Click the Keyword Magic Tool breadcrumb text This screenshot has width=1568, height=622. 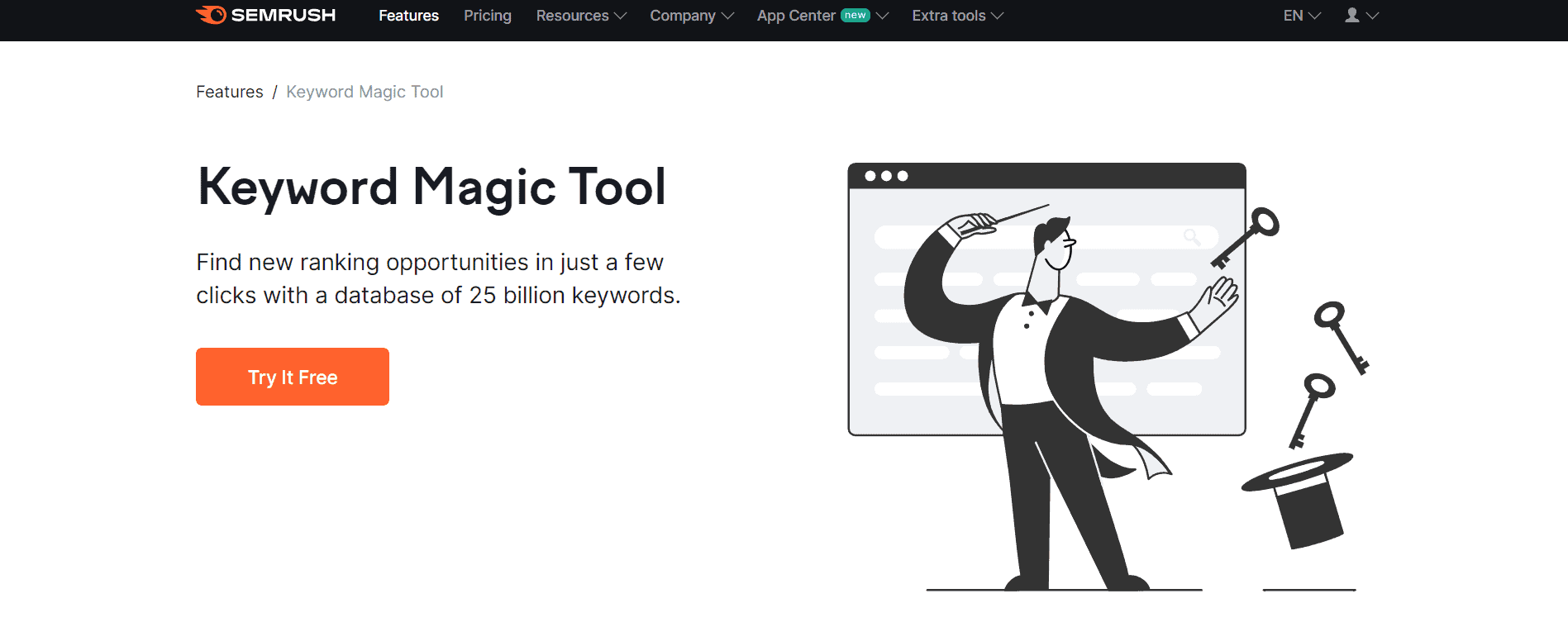365,92
